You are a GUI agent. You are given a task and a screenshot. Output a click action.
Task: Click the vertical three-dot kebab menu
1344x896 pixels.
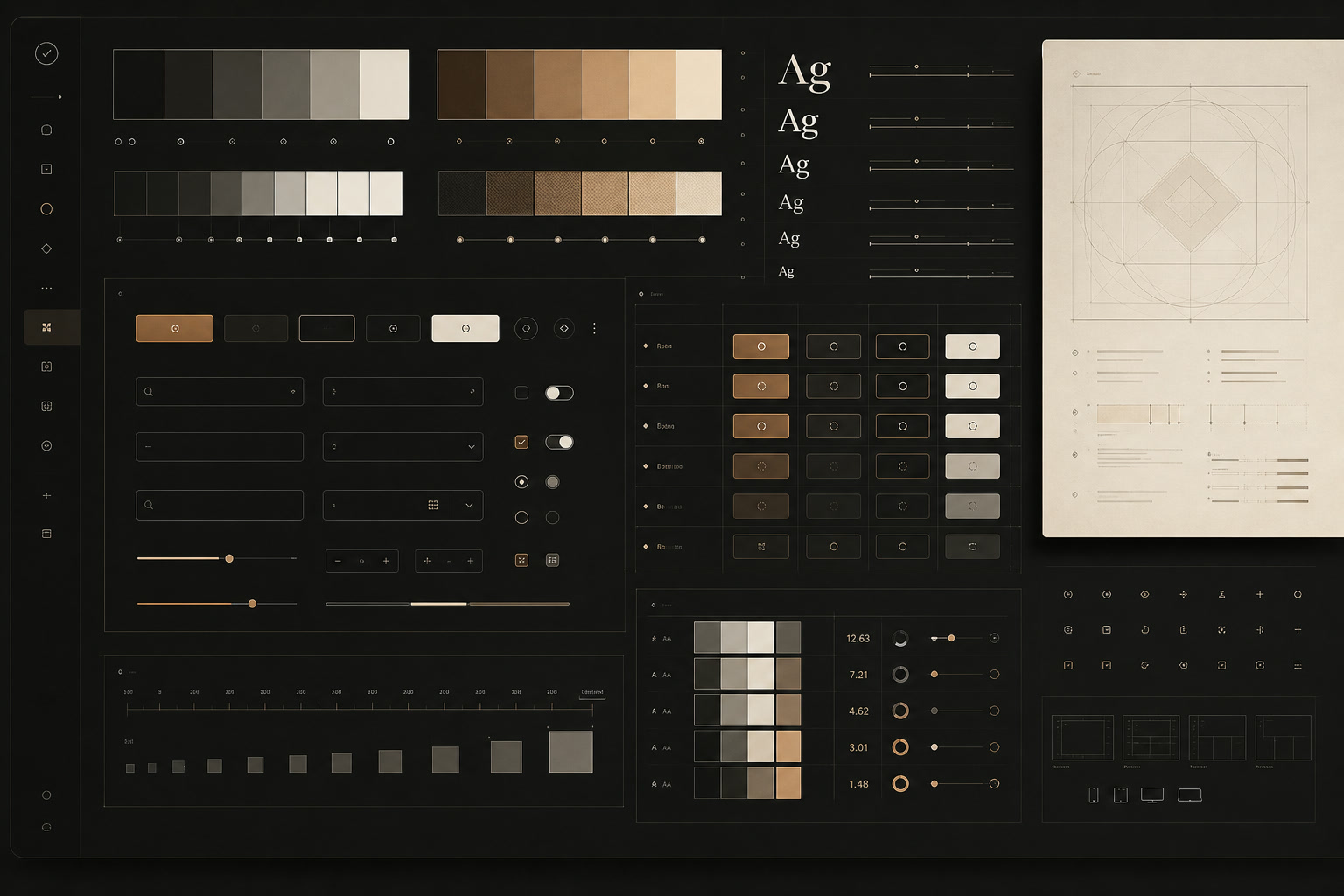(594, 328)
